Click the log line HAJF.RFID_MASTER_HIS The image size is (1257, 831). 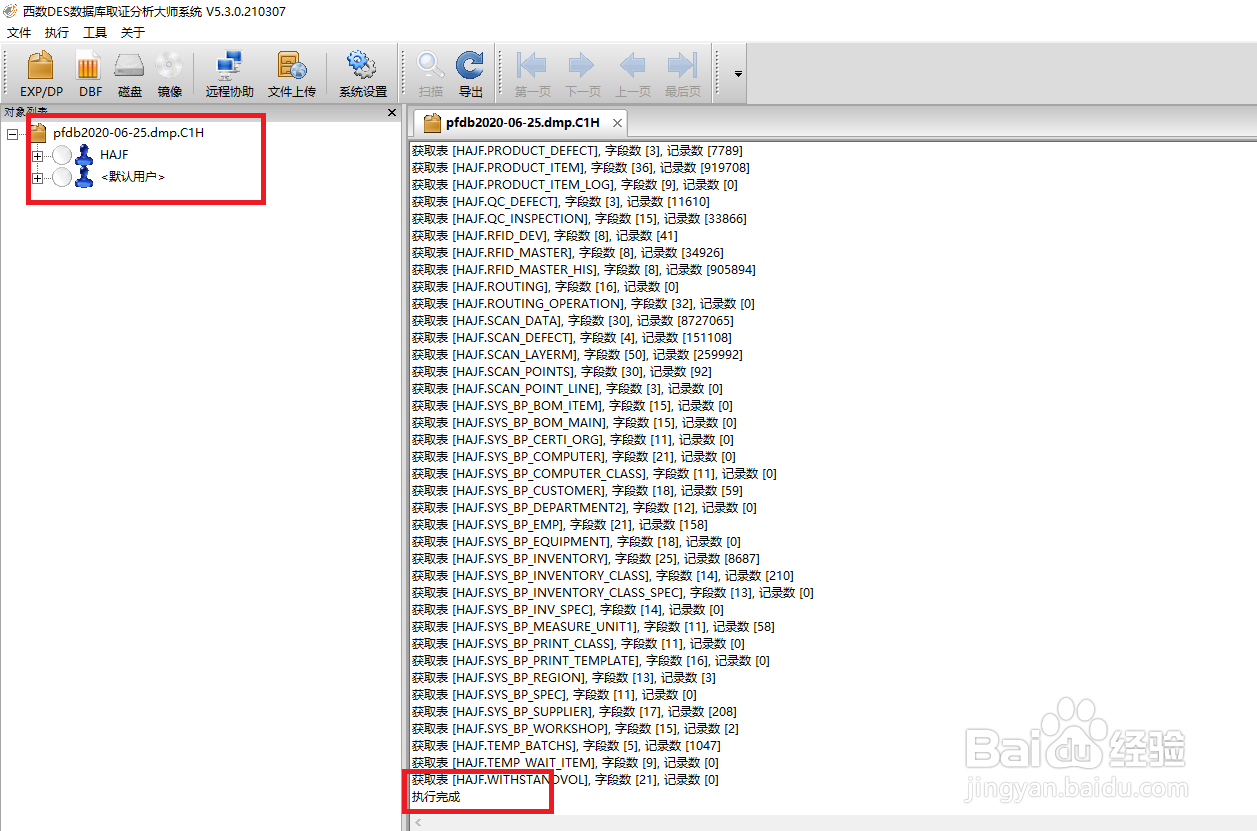[x=584, y=269]
